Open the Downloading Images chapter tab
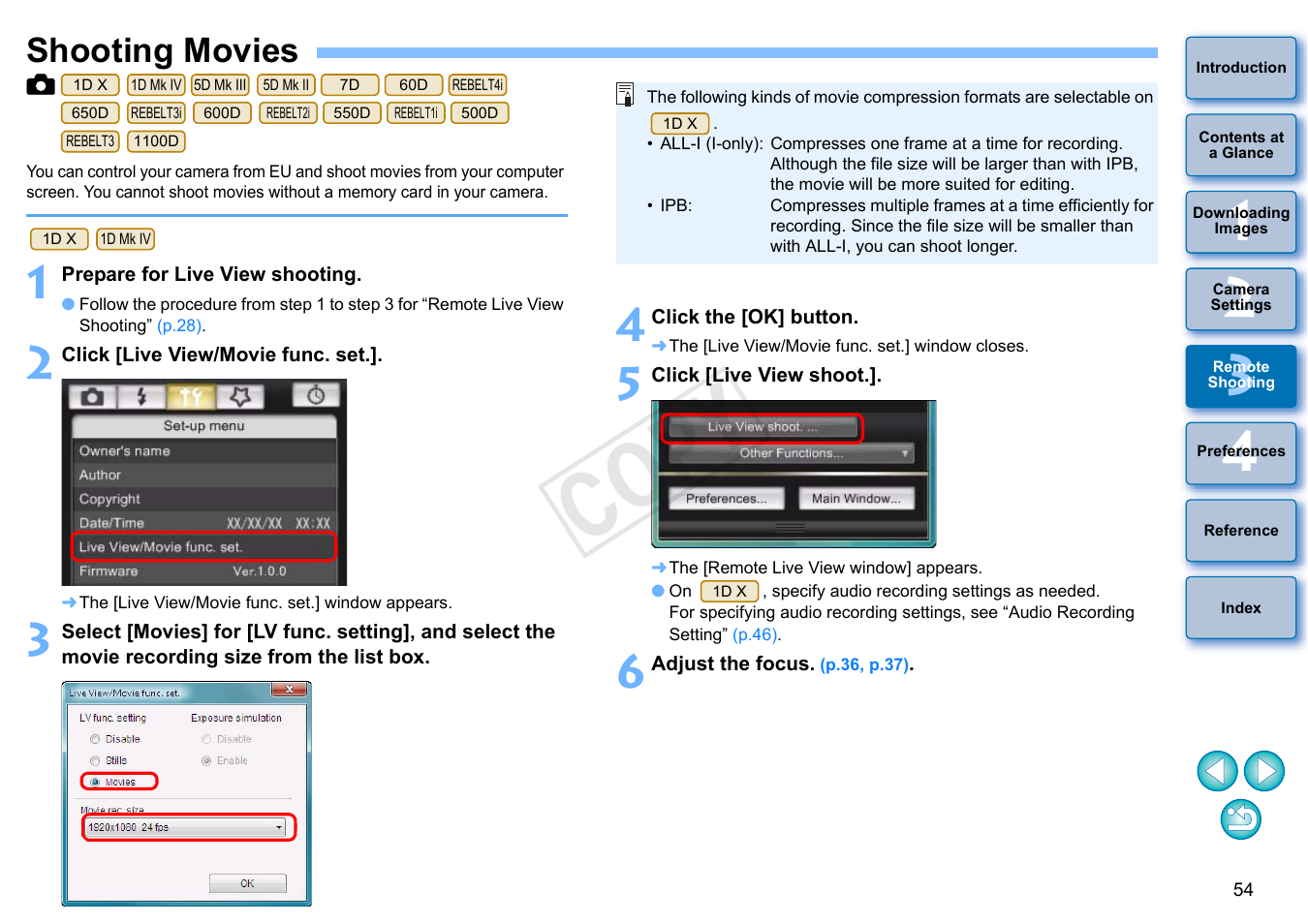 pos(1241,222)
